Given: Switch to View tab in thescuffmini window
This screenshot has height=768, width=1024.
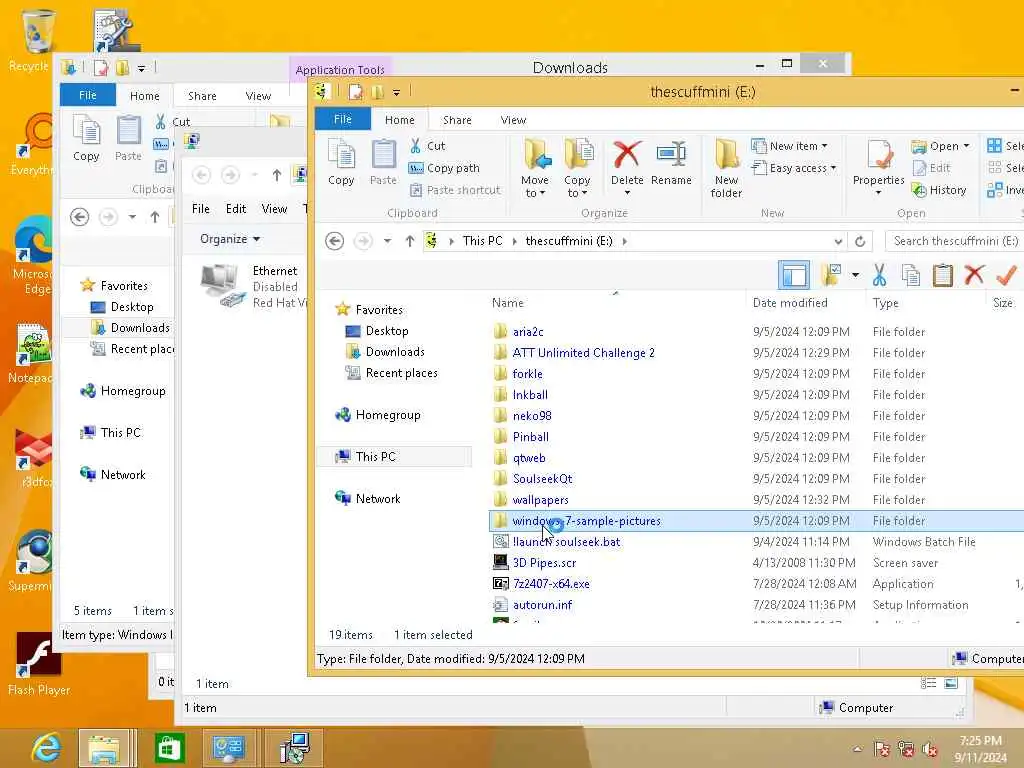Looking at the screenshot, I should (x=513, y=120).
